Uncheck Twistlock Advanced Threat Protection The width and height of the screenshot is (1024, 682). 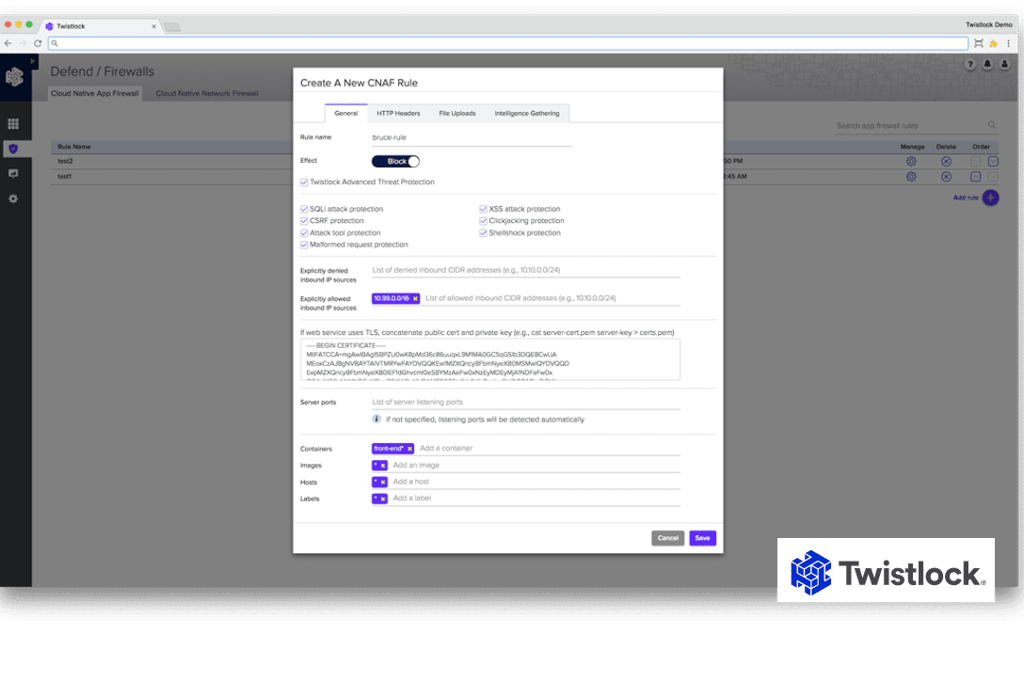pyautogui.click(x=304, y=182)
